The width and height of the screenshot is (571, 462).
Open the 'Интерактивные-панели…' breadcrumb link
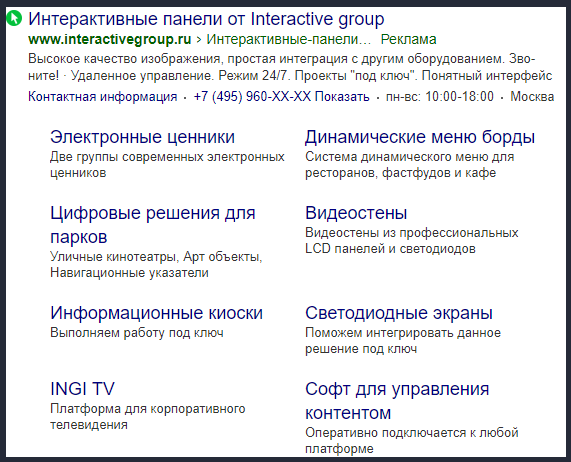(288, 39)
